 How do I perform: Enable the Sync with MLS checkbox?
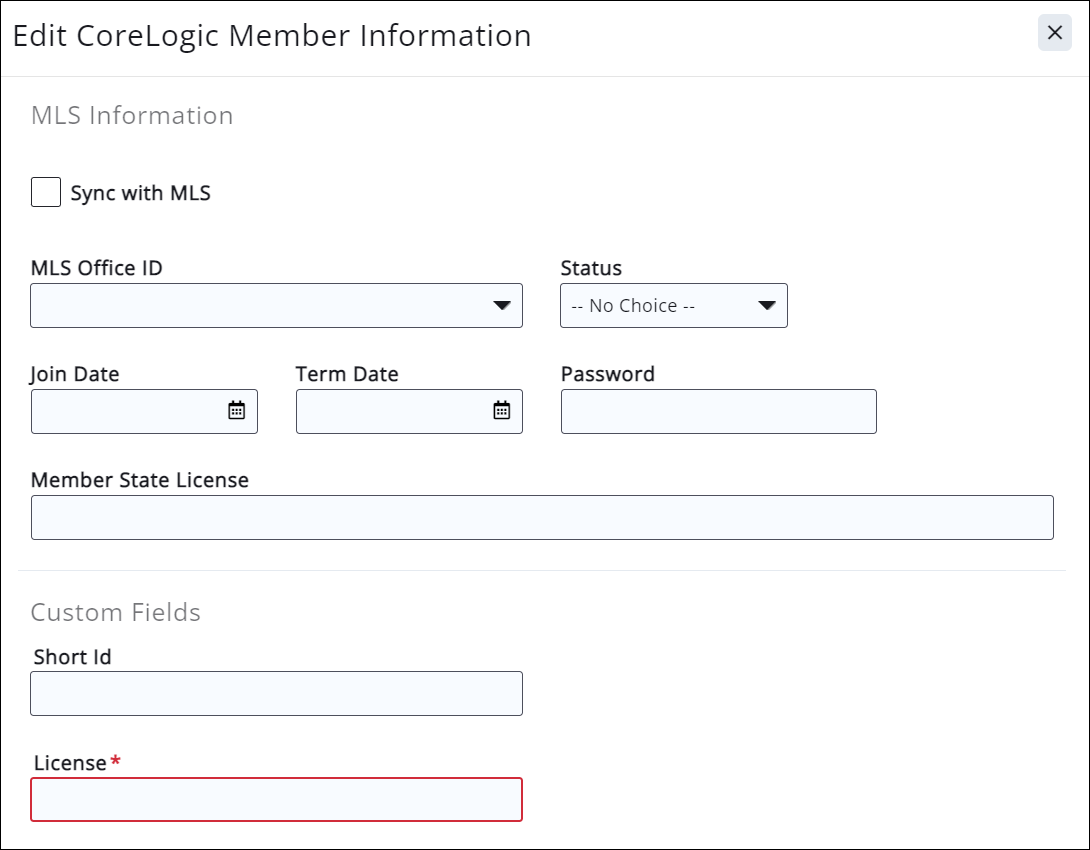pyautogui.click(x=46, y=193)
